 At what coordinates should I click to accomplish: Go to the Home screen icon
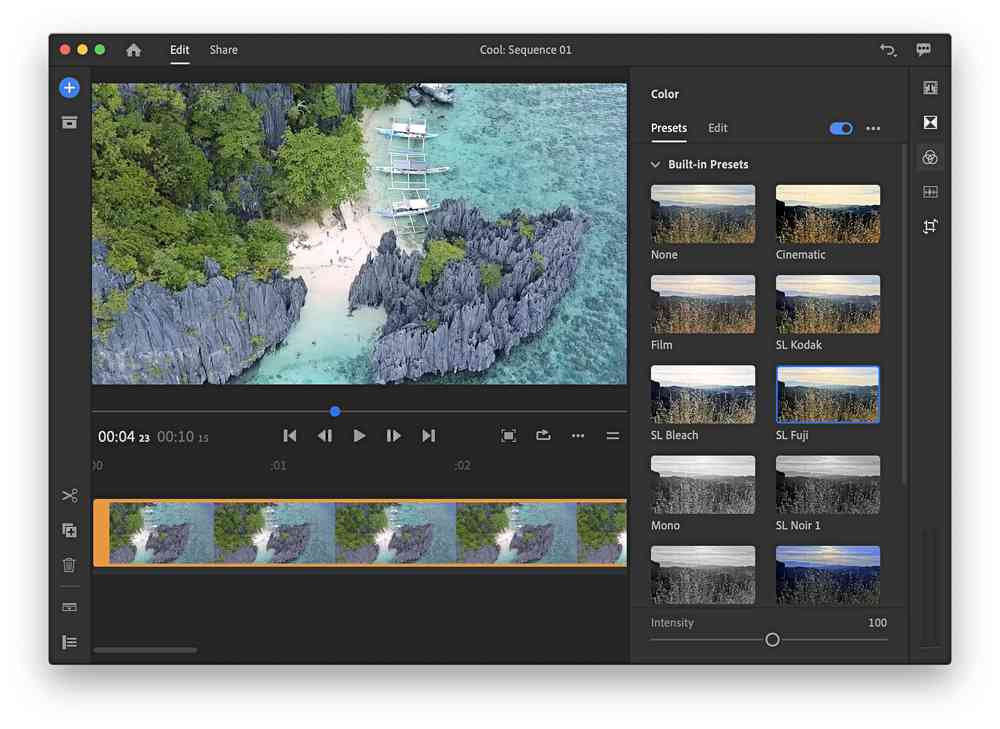(x=133, y=50)
